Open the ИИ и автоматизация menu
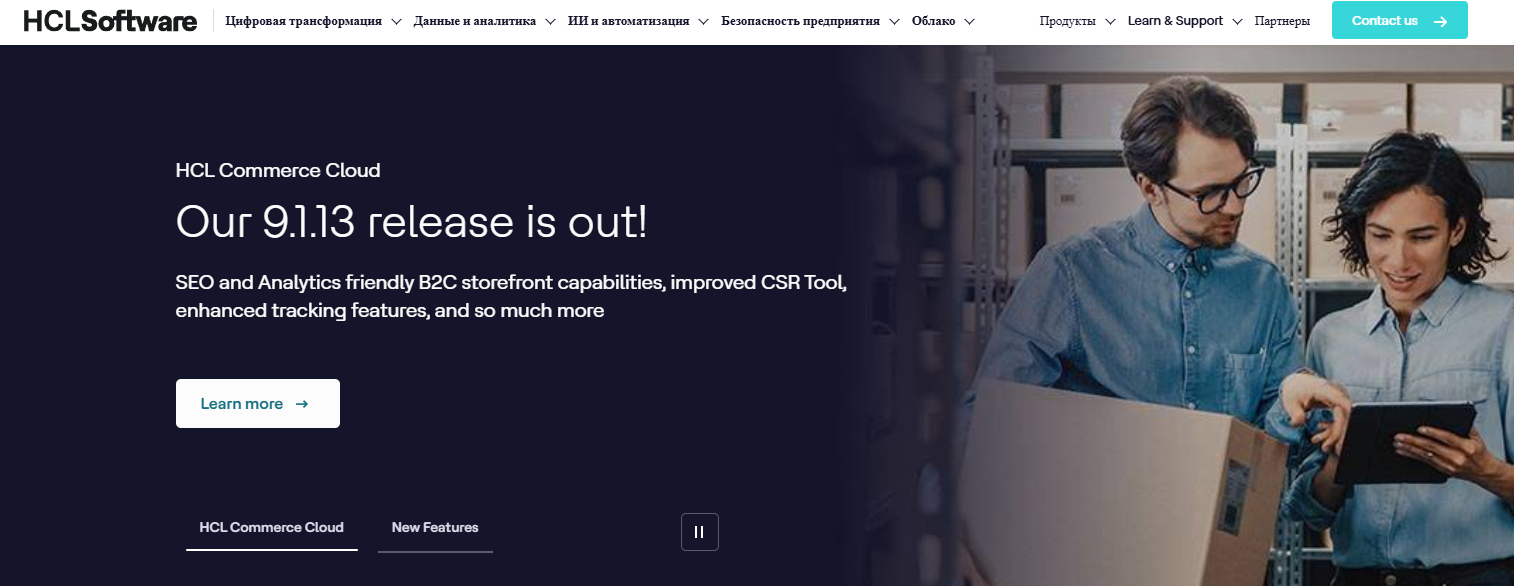 (x=628, y=21)
